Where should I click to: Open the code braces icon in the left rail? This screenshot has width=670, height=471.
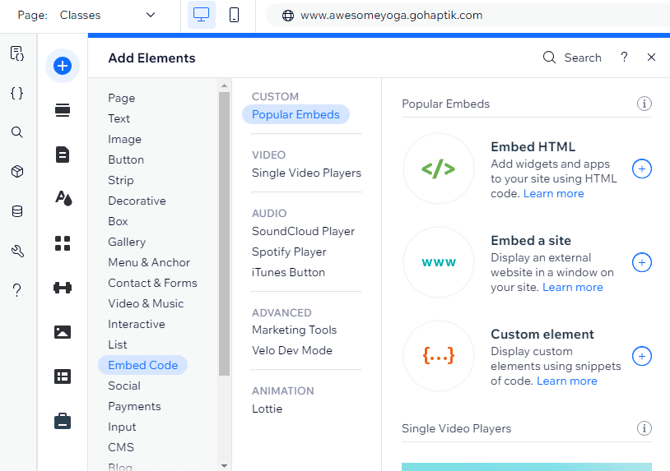17,93
